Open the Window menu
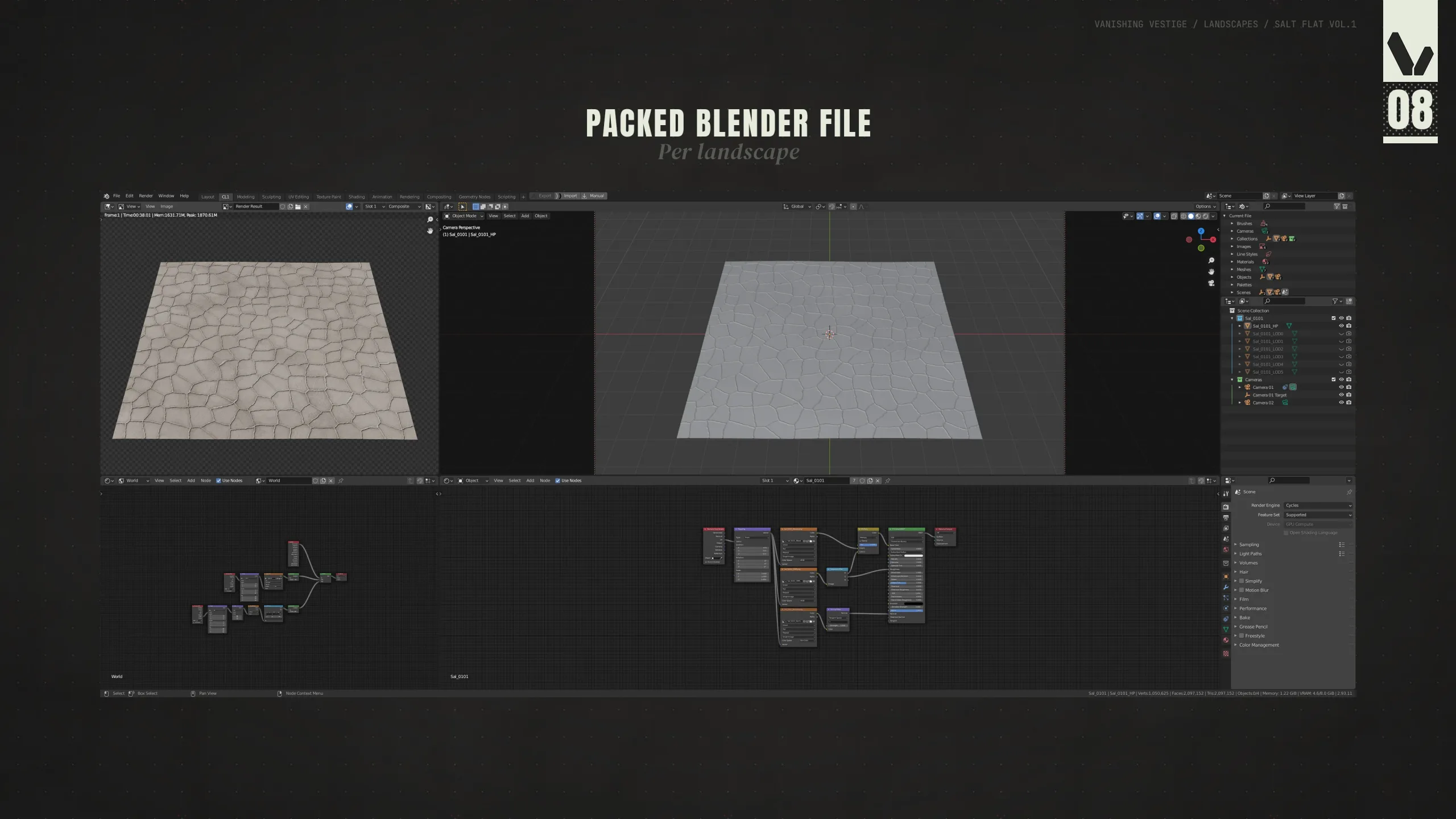This screenshot has width=1456, height=819. click(x=166, y=196)
